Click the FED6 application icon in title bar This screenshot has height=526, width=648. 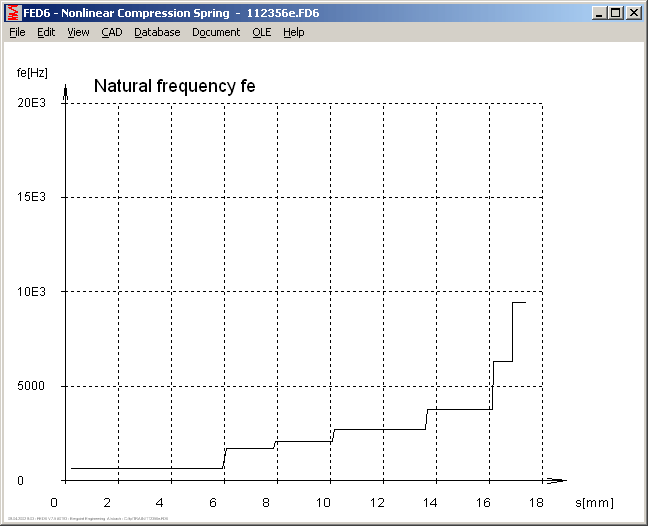tap(12, 13)
